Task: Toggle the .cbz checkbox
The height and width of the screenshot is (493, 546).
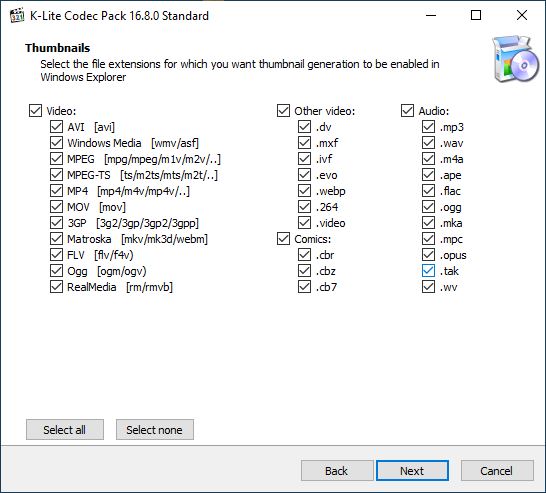Action: tap(305, 271)
